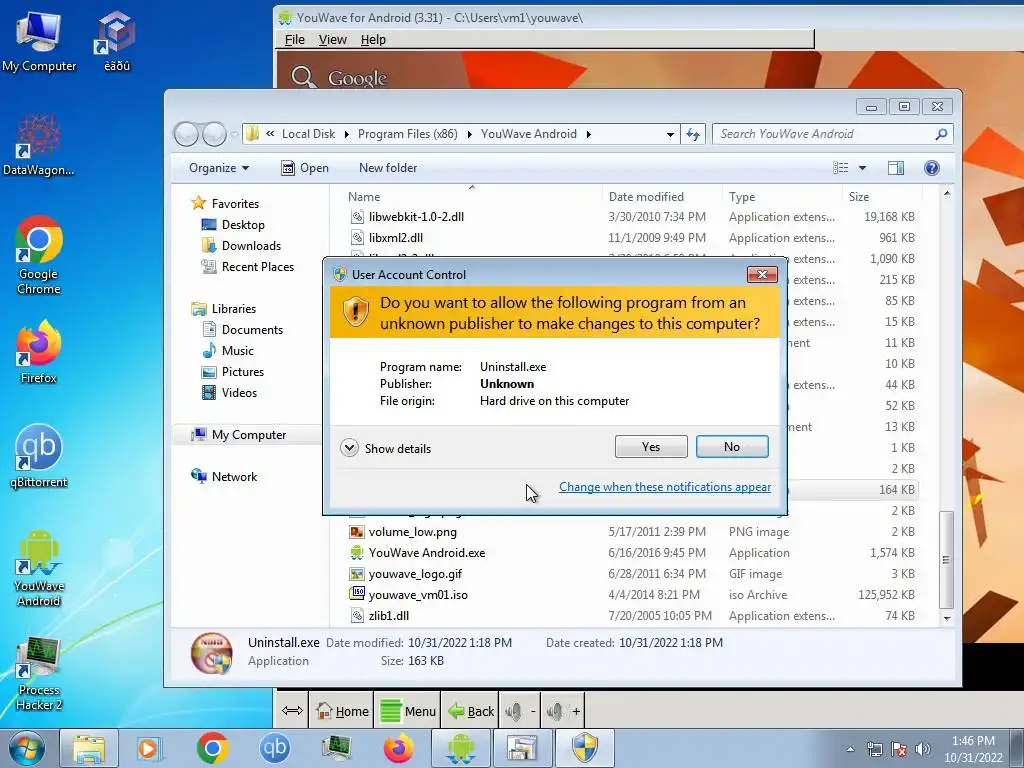Click YouWave rotate screen arrows icon

292,711
